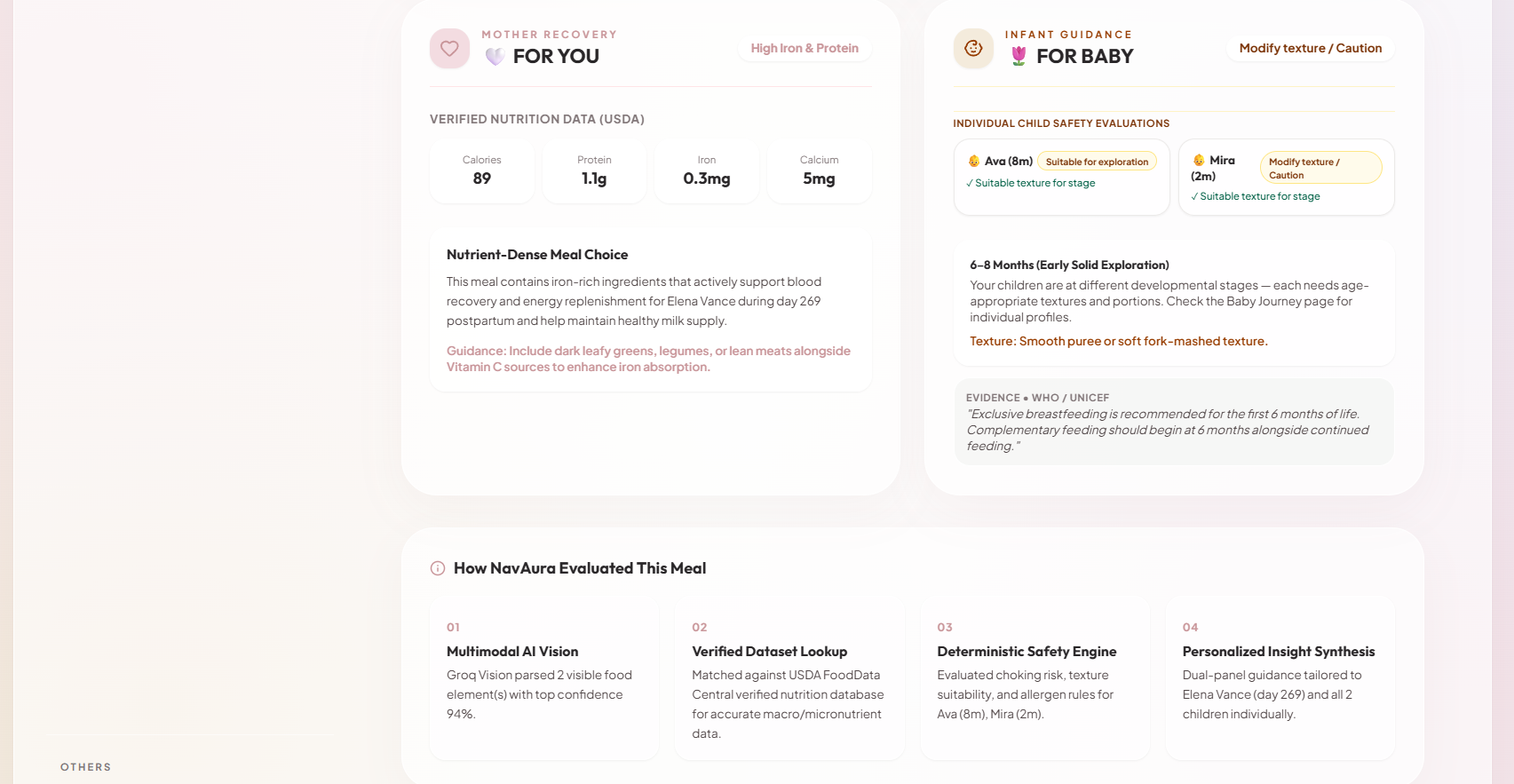
Task: Open the Verified Dataset Lookup step card
Action: click(789, 678)
